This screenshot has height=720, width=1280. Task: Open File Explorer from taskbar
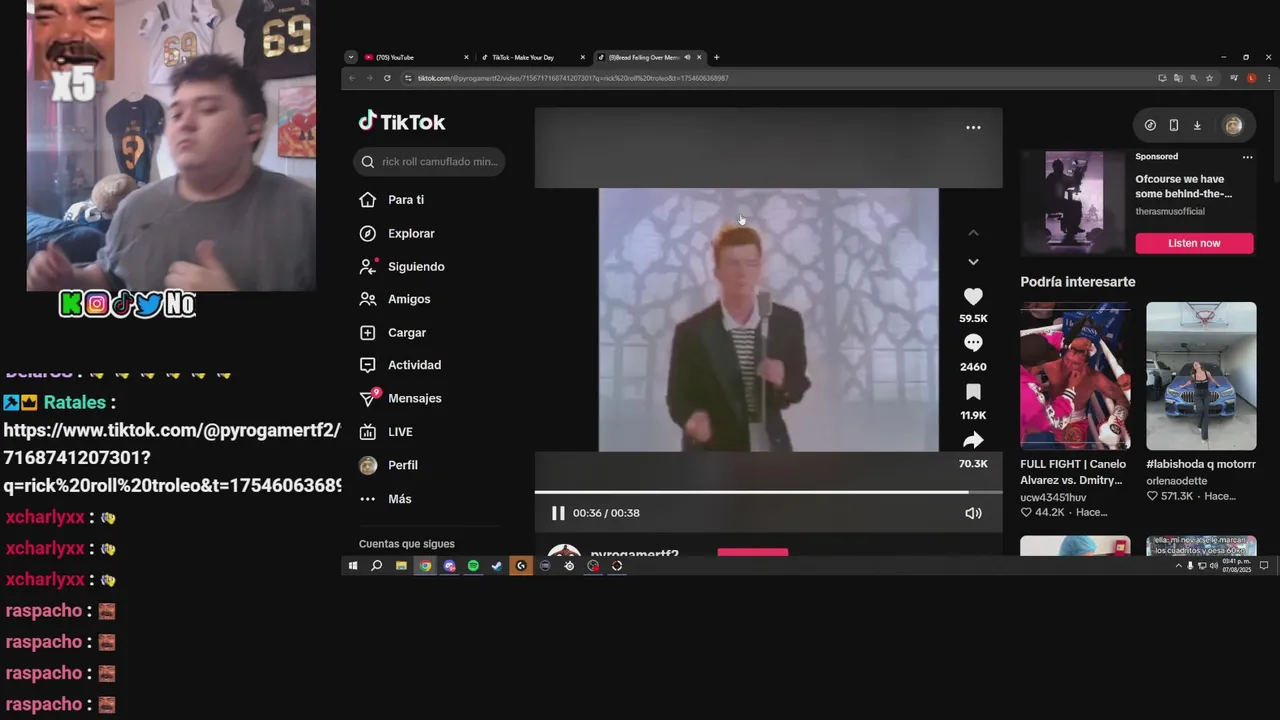(401, 566)
